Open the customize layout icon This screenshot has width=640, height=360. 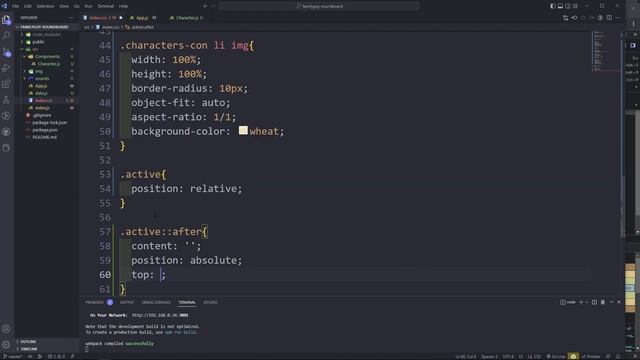point(575,6)
